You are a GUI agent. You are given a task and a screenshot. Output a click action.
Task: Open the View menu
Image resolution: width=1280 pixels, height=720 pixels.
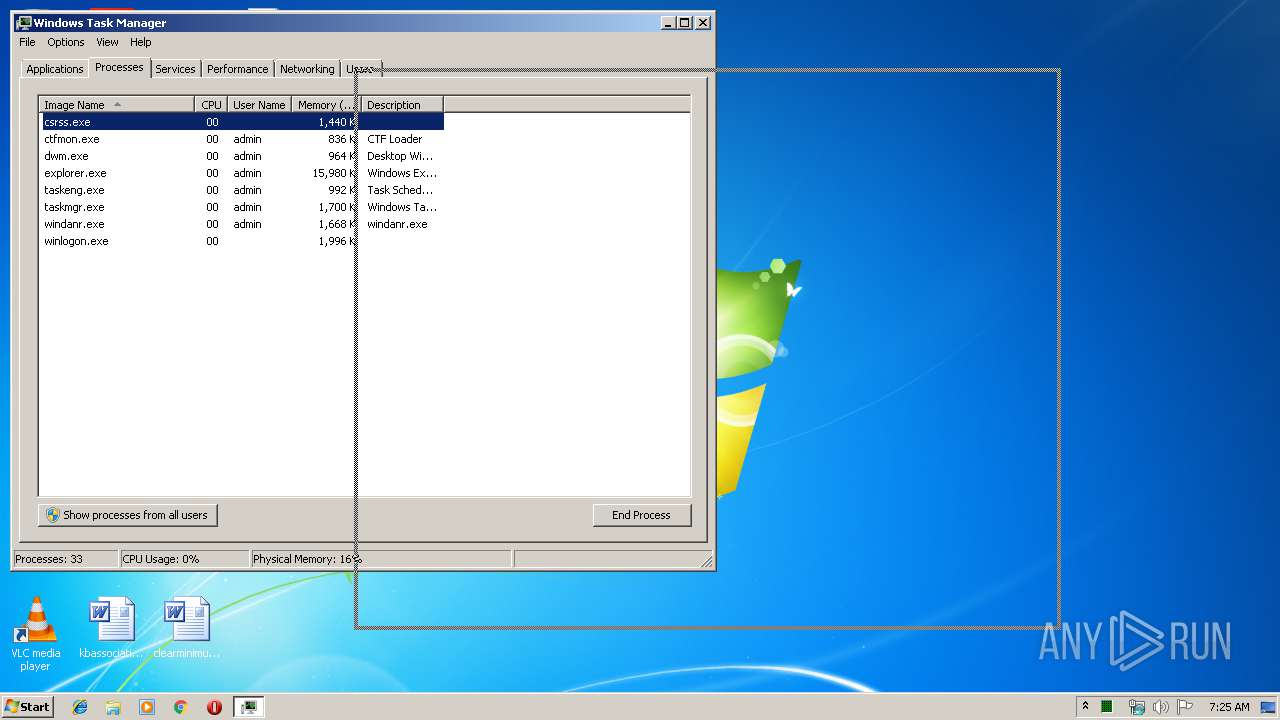(107, 42)
